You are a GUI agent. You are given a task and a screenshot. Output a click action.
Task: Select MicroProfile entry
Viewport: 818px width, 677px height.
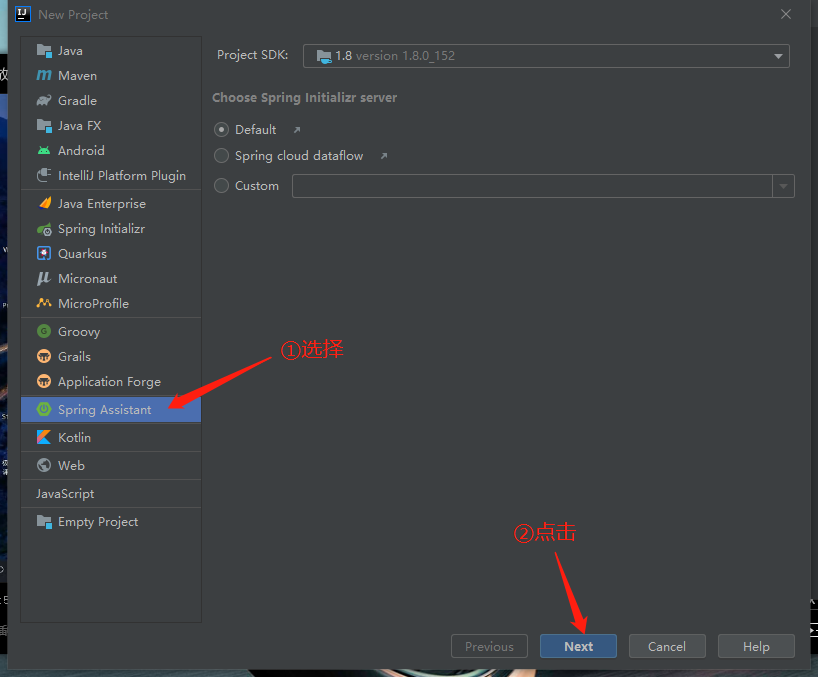pyautogui.click(x=111, y=304)
